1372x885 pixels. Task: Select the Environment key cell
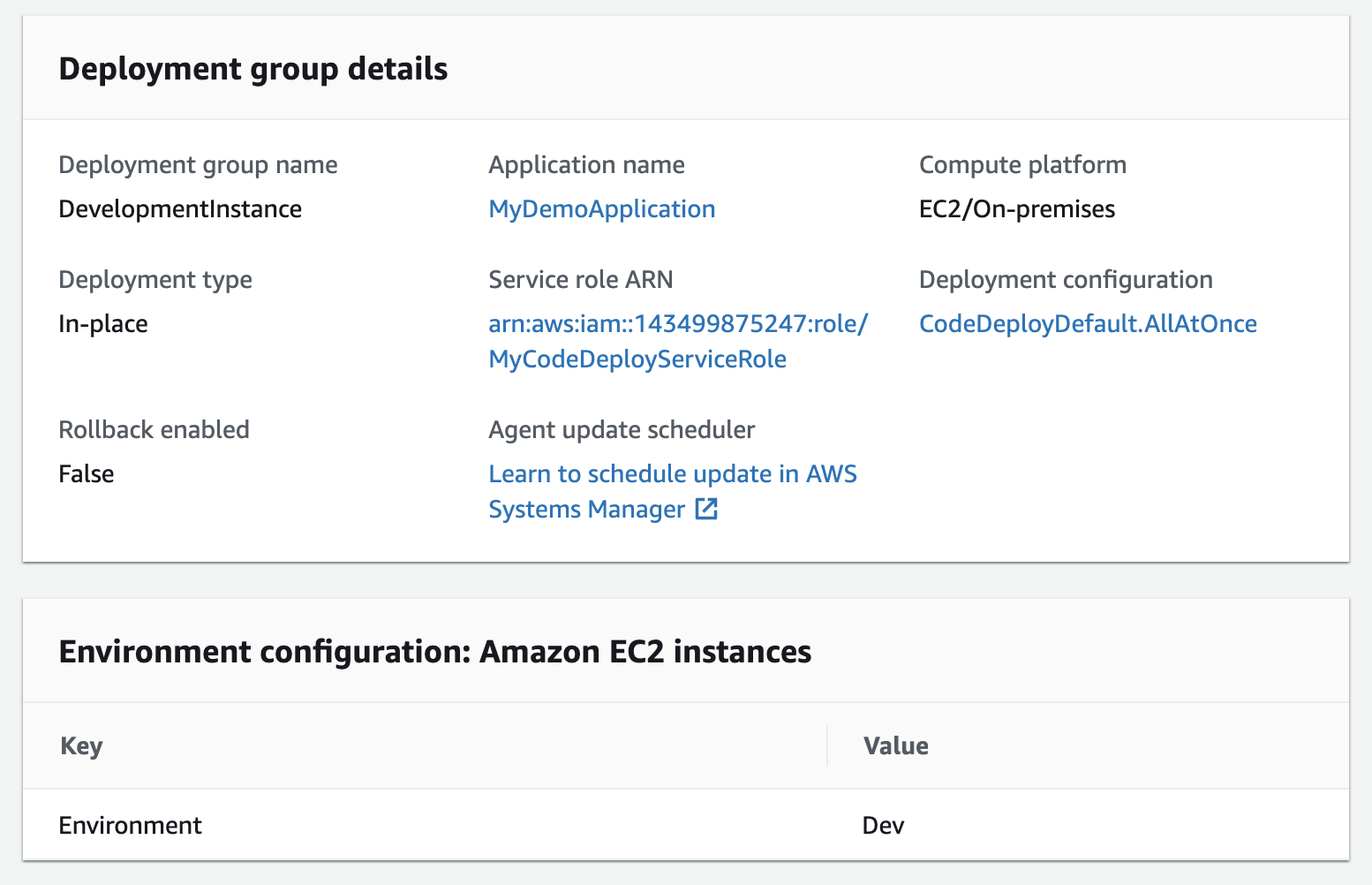(x=130, y=826)
